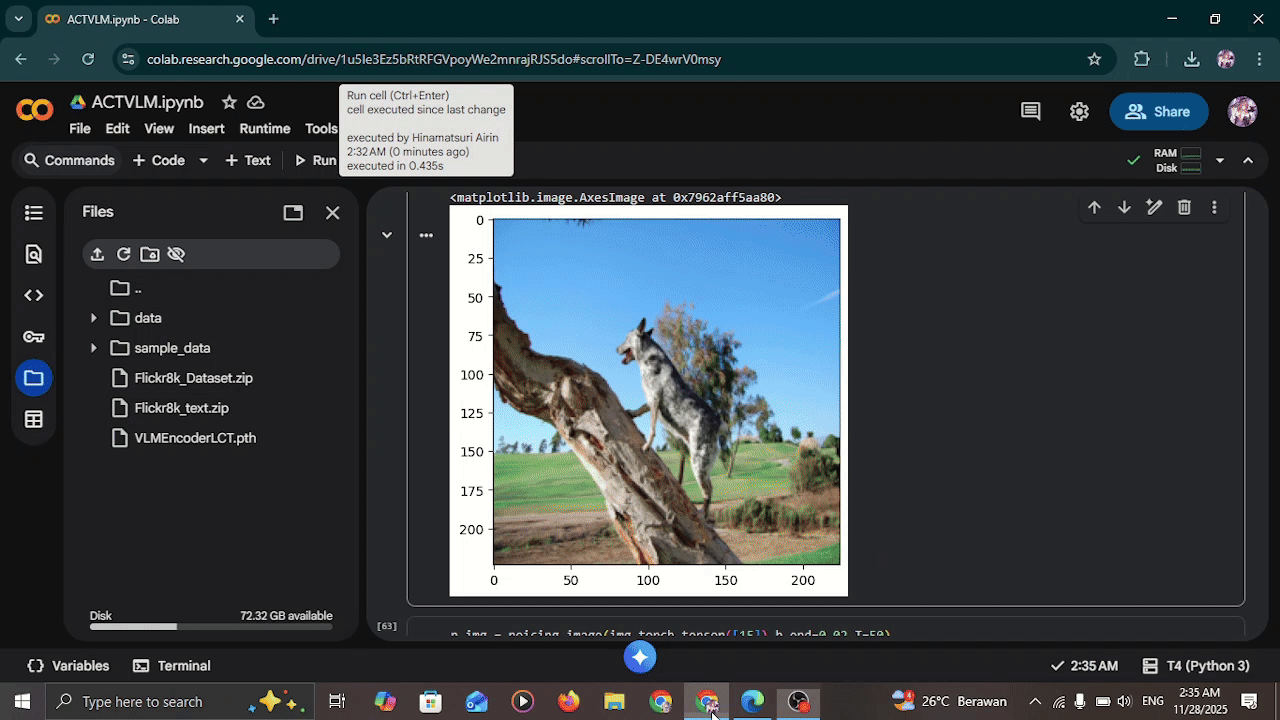Open the Variables panel
The width and height of the screenshot is (1280, 720).
69,666
